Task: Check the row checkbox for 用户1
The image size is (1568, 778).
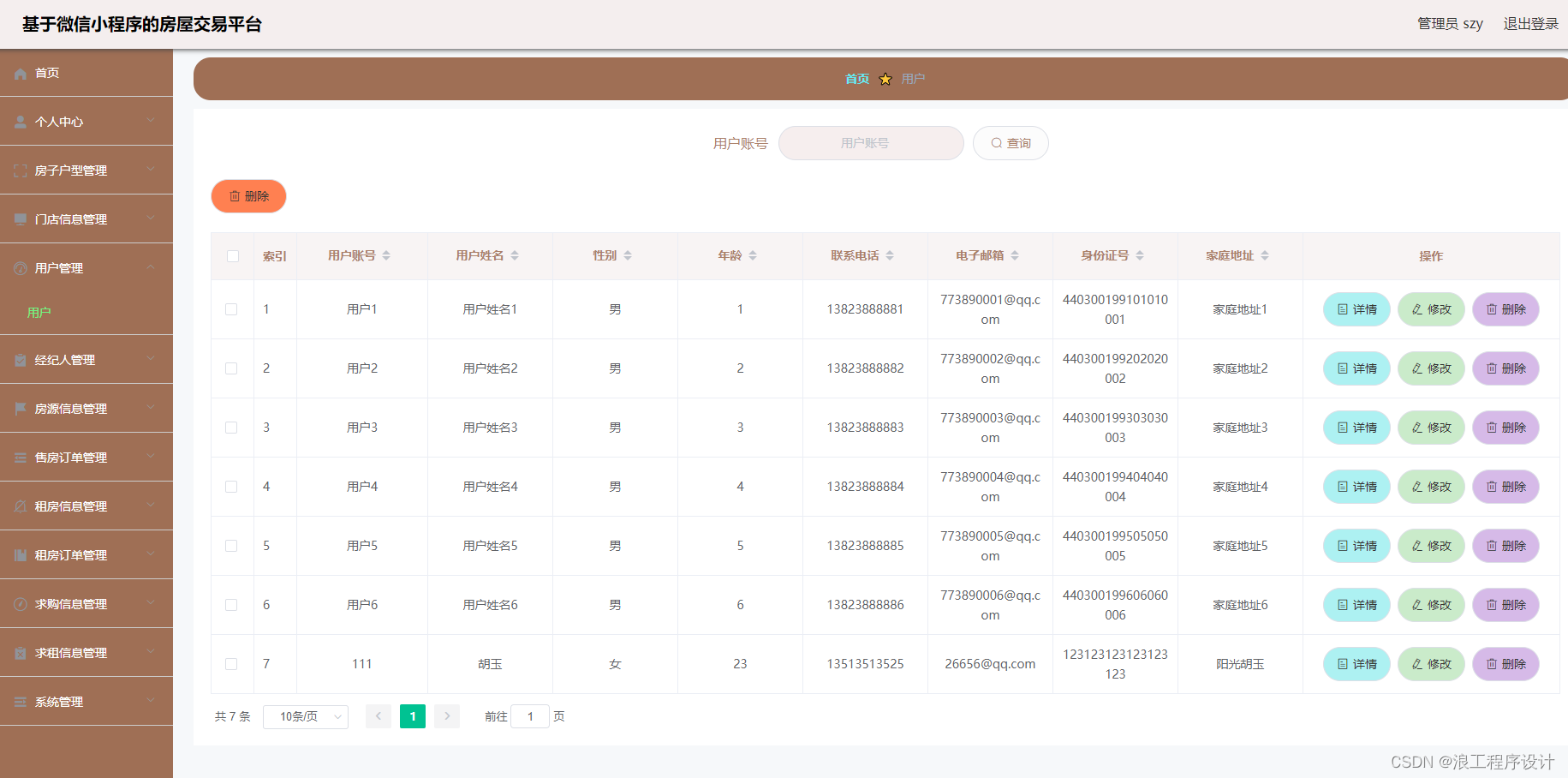Action: 231,309
